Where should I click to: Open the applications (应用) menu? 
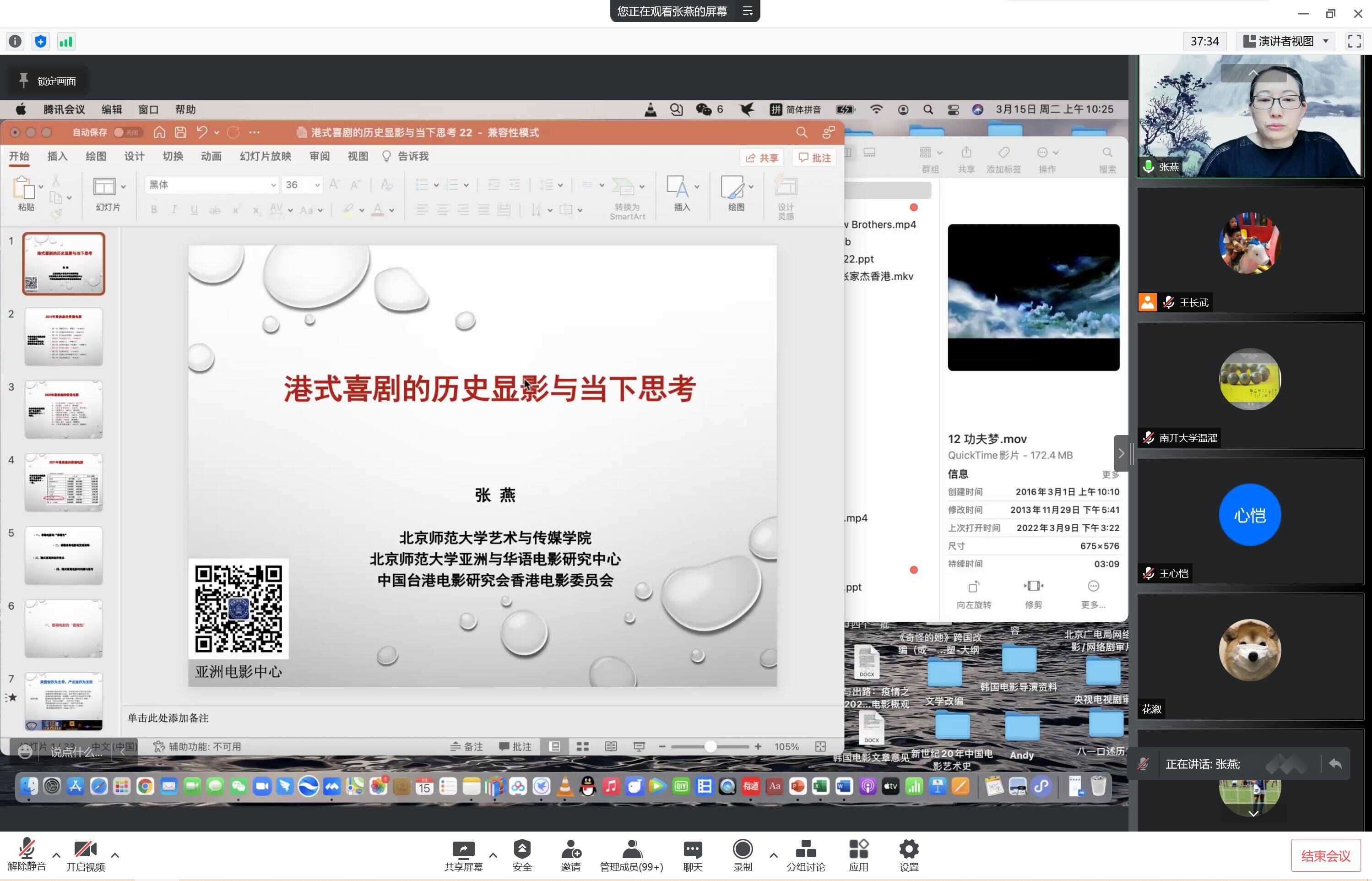pyautogui.click(x=858, y=849)
